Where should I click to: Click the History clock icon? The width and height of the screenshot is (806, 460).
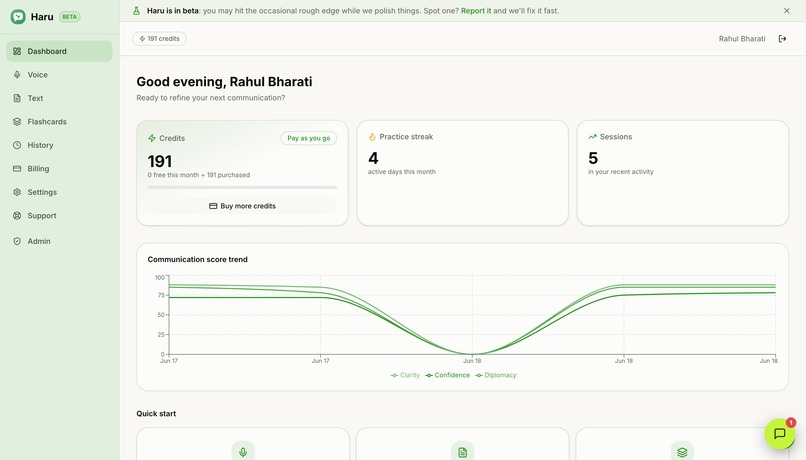(x=17, y=145)
